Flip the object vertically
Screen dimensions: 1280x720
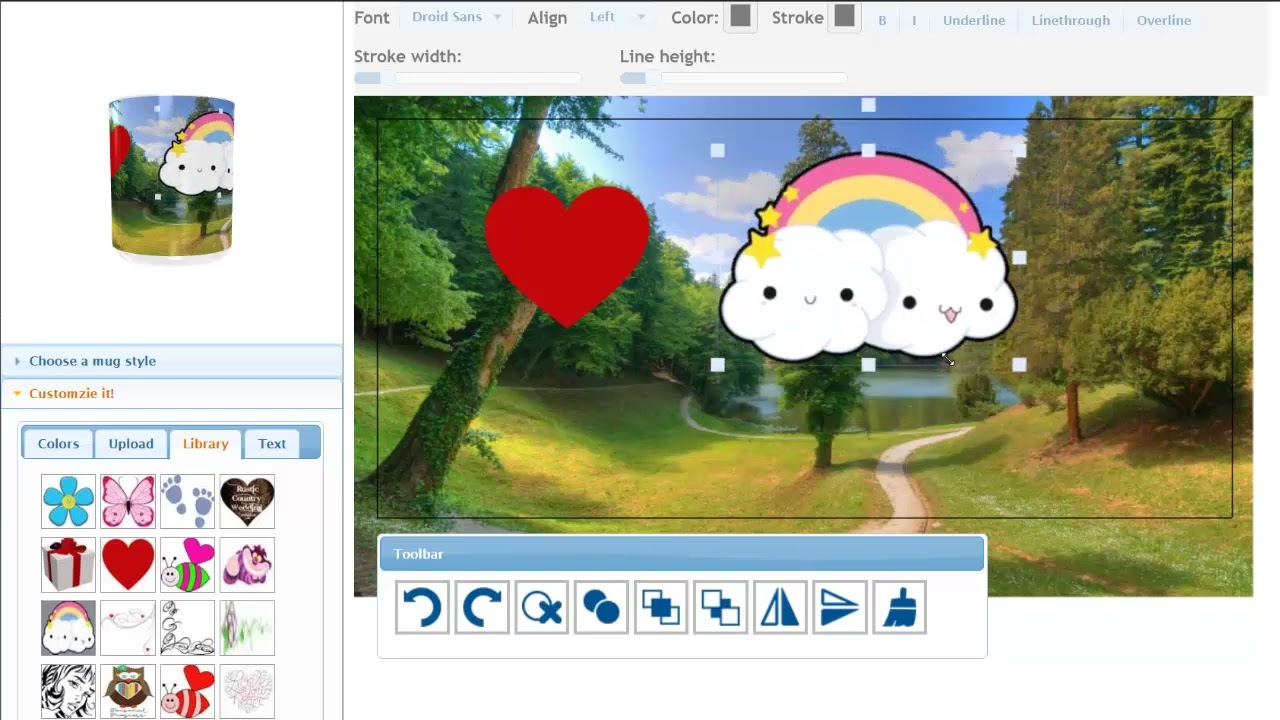(x=840, y=607)
